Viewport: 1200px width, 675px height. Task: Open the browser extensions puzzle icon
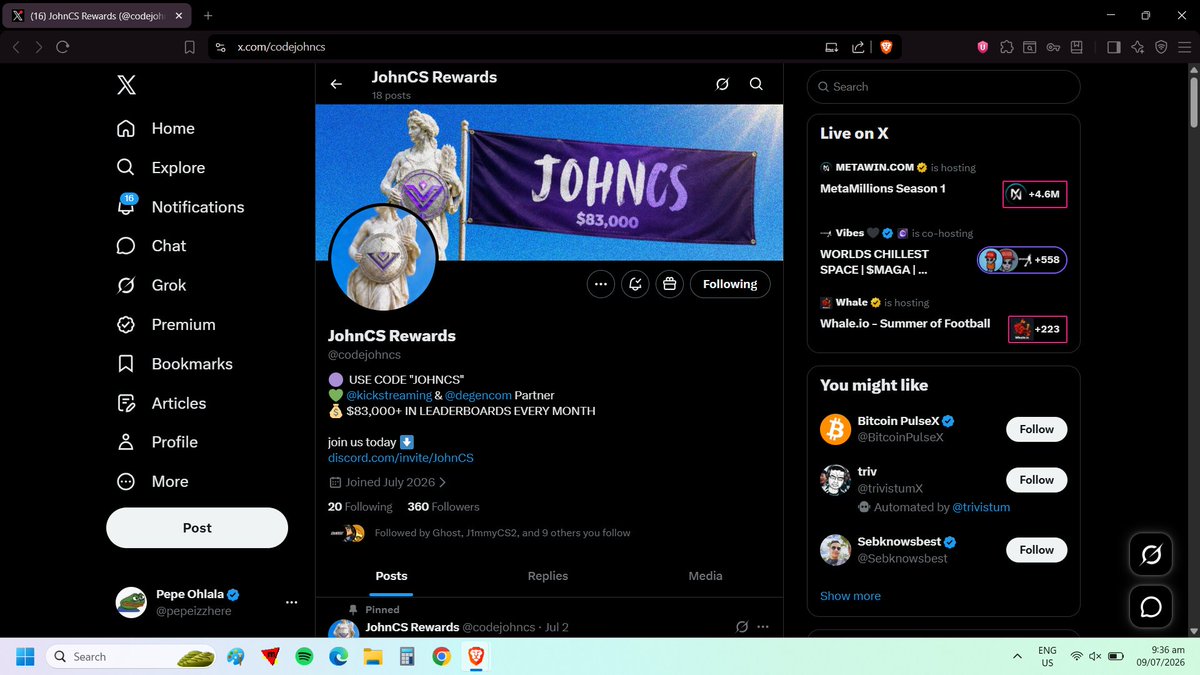[x=1006, y=47]
